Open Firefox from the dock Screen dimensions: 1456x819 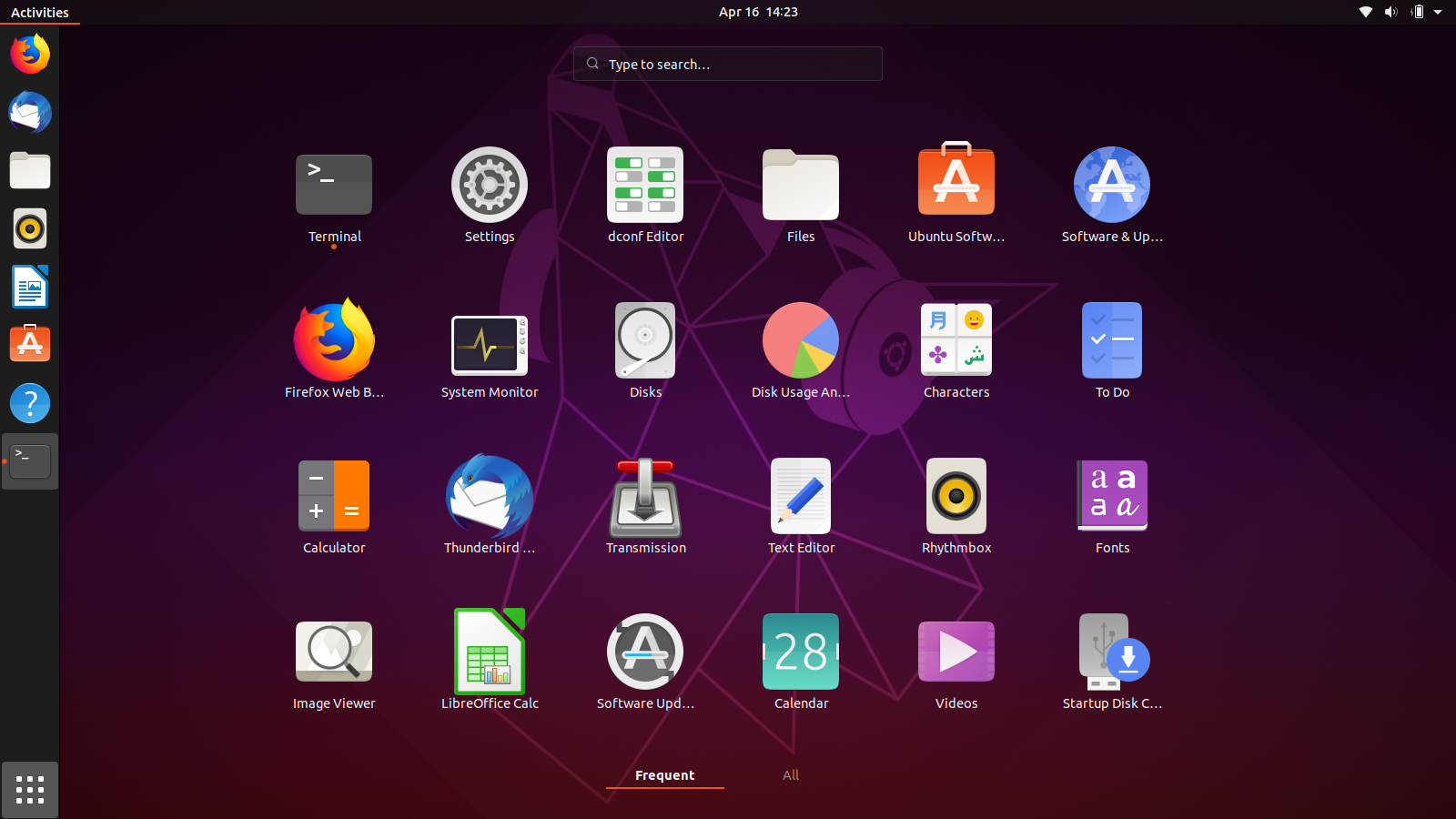tap(30, 54)
